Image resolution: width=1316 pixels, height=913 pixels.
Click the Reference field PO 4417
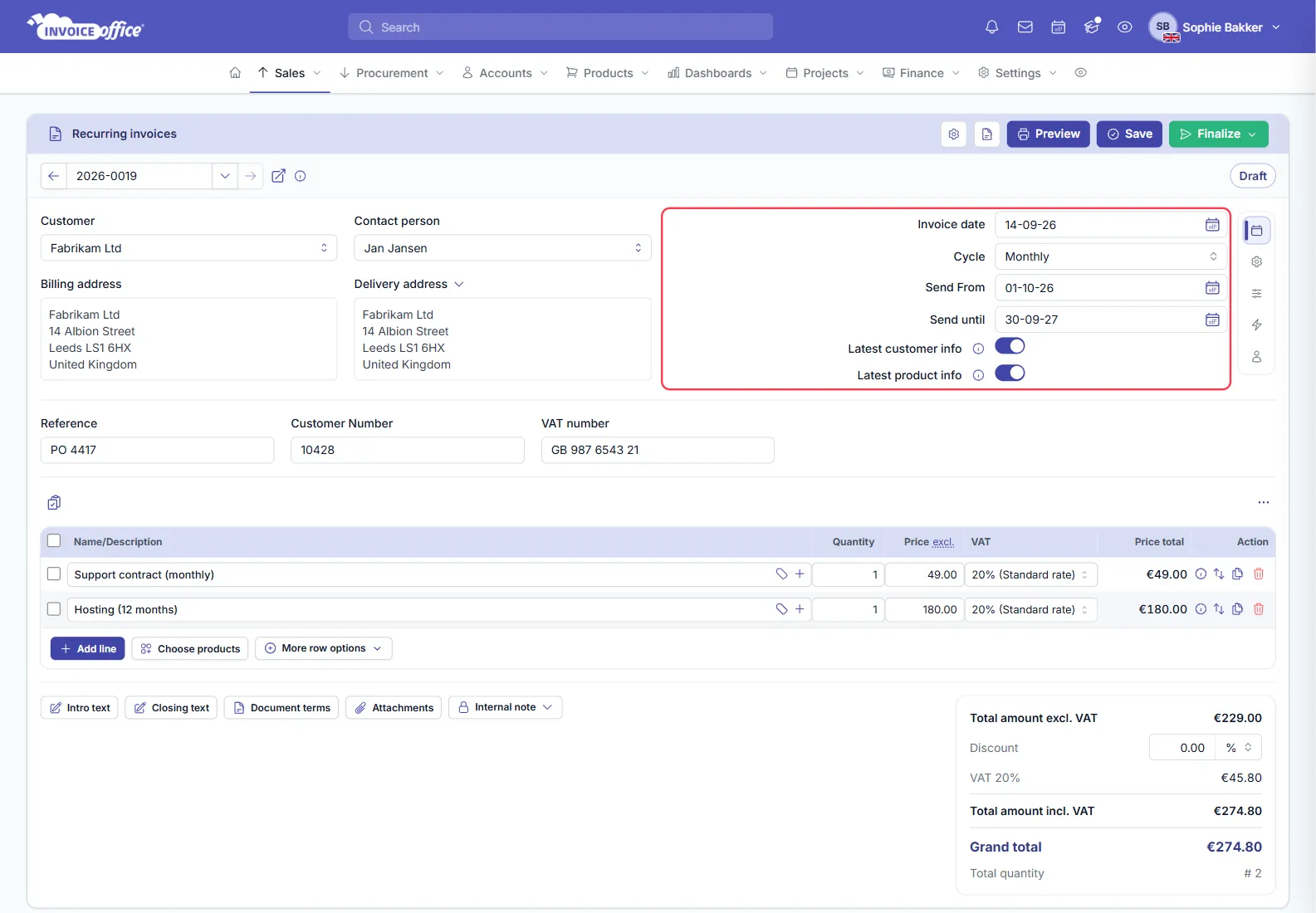[x=157, y=450]
